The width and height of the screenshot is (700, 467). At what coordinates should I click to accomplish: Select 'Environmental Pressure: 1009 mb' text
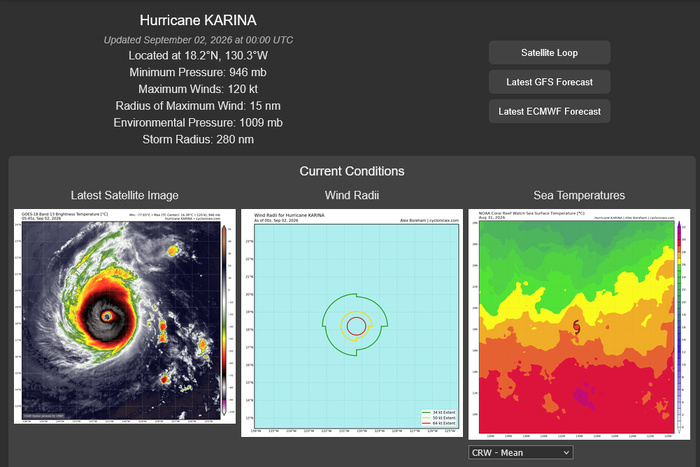pos(198,123)
